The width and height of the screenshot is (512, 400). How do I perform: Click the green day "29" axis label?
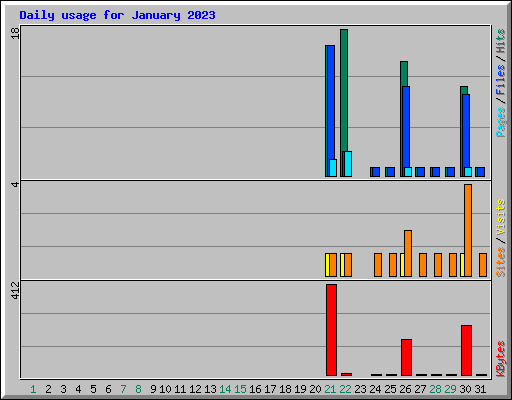(x=450, y=389)
